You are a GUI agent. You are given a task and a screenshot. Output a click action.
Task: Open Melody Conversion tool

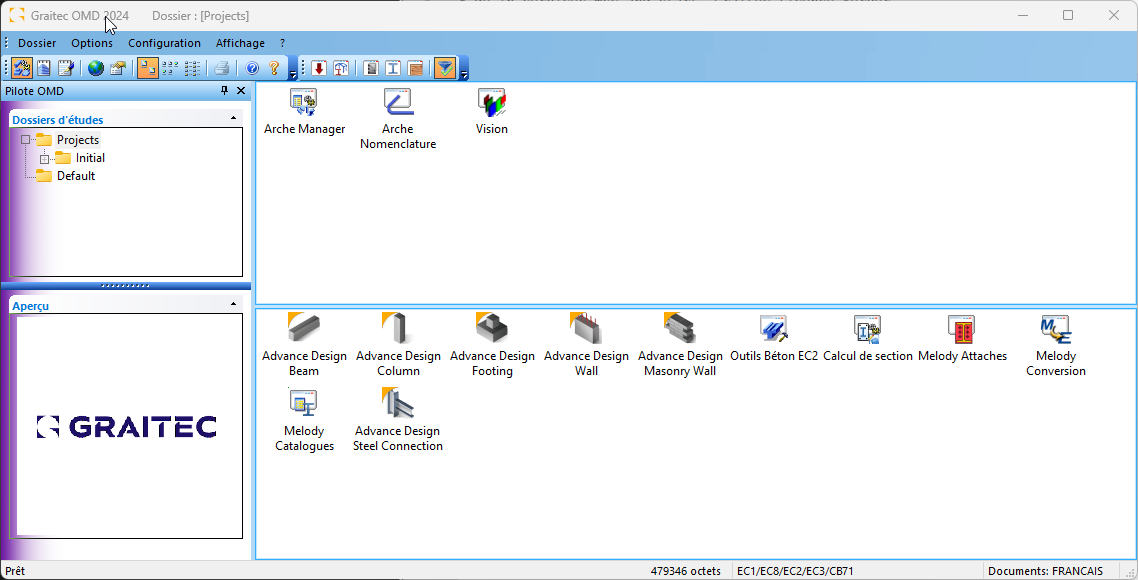pyautogui.click(x=1056, y=346)
